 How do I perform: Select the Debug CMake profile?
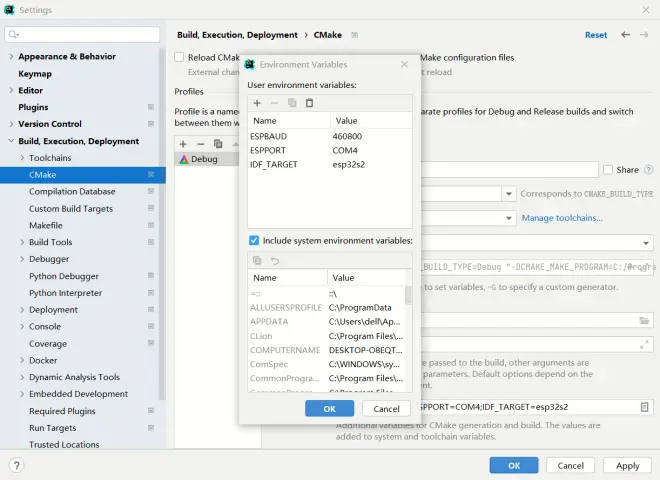[x=207, y=159]
